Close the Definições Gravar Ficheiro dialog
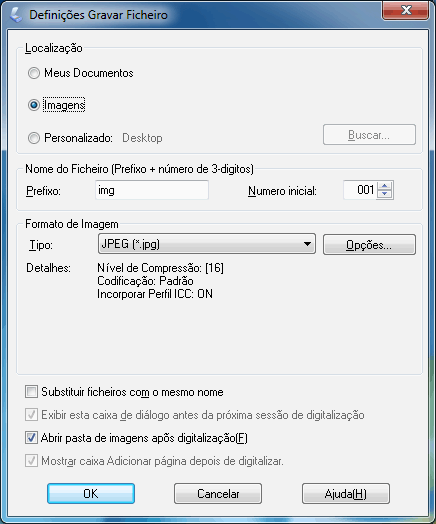436x524 pixels. pos(406,11)
